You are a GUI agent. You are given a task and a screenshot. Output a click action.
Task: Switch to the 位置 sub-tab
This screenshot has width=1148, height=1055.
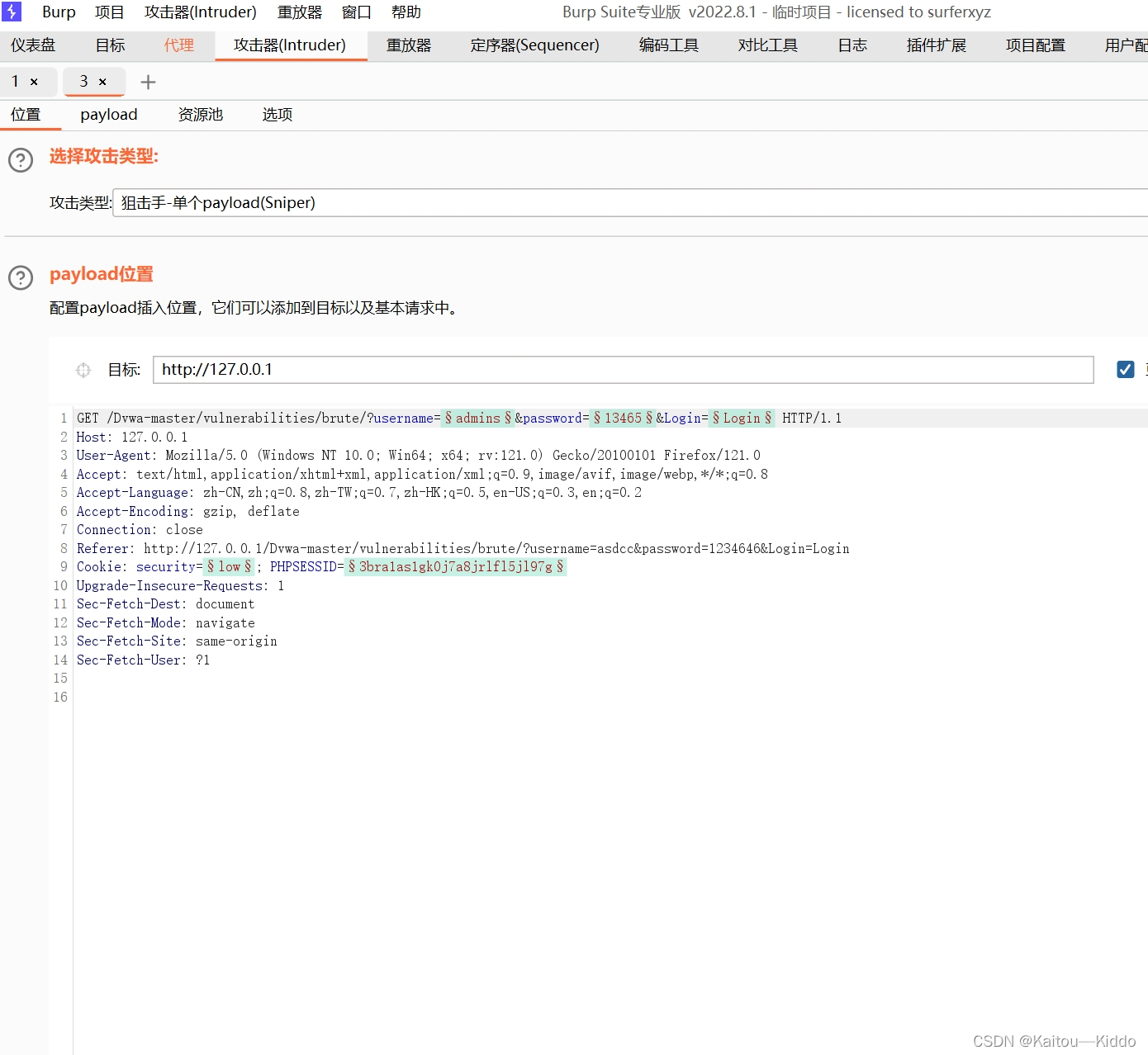[26, 115]
